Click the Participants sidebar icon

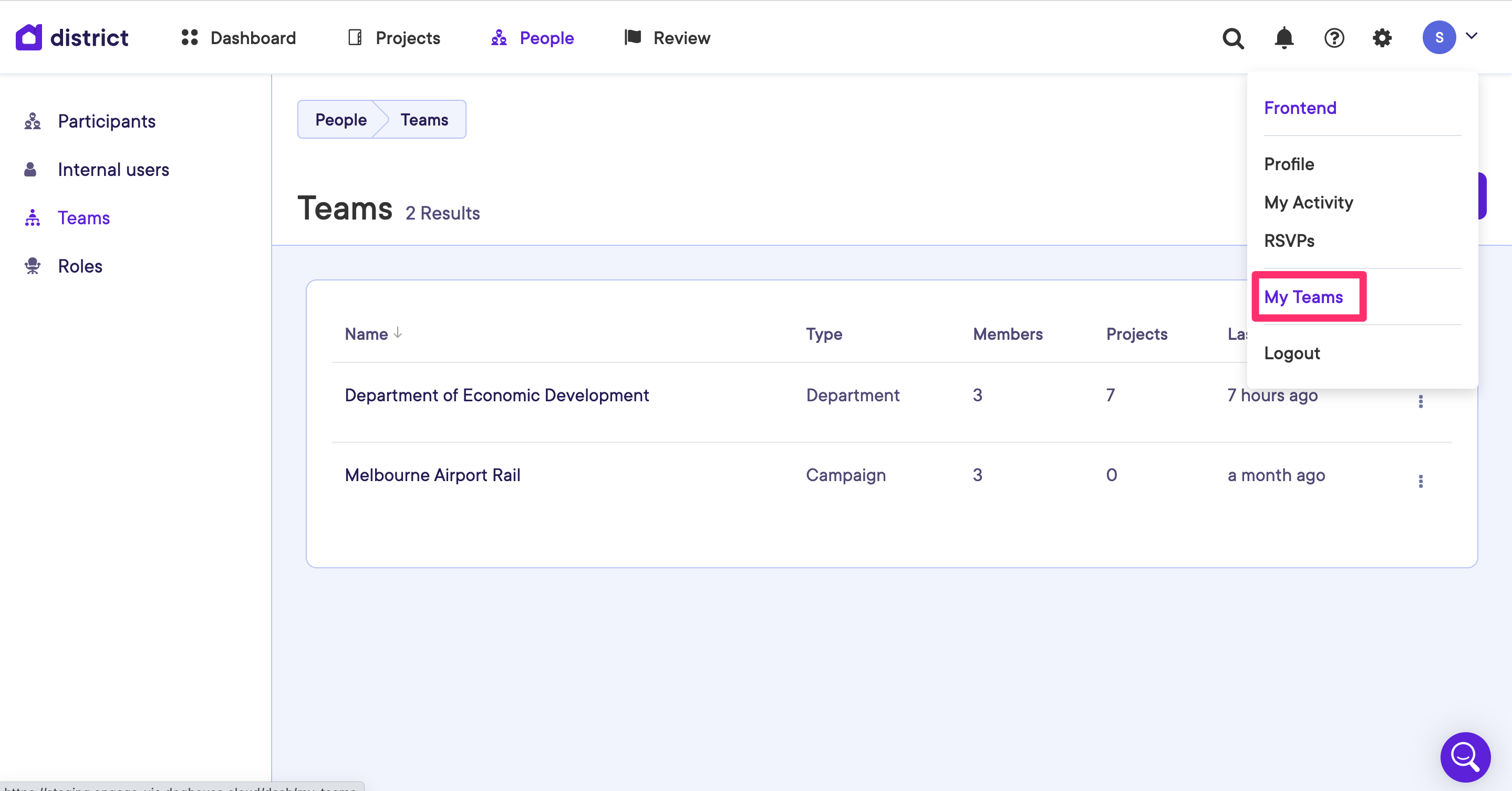(x=32, y=121)
